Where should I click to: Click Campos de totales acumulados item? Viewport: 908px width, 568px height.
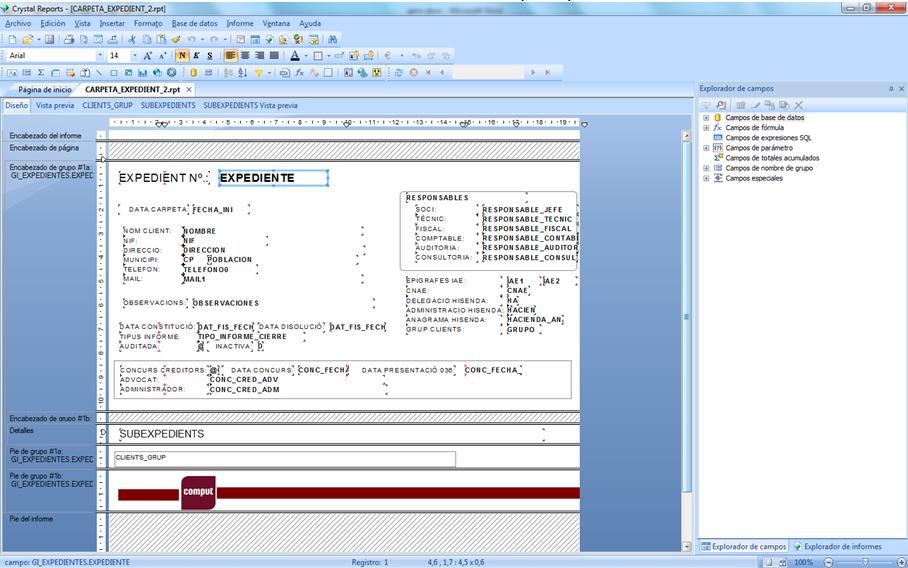772,158
